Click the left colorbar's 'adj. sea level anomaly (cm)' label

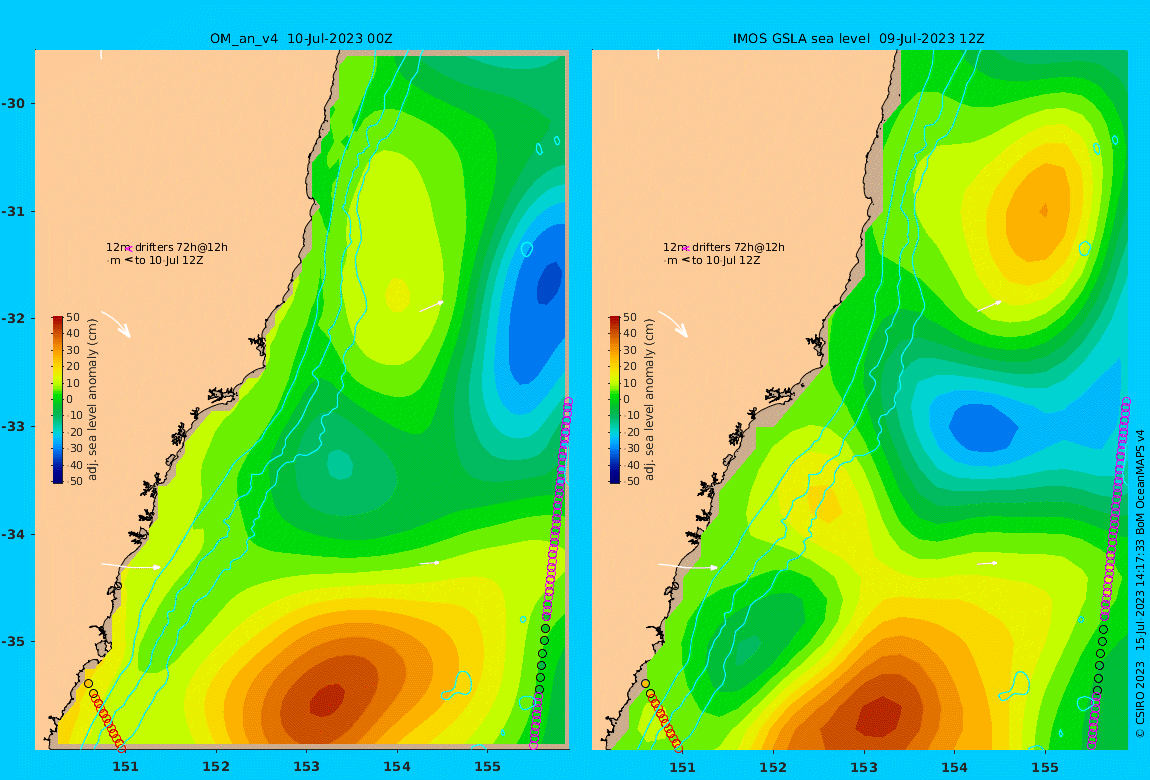coord(92,400)
